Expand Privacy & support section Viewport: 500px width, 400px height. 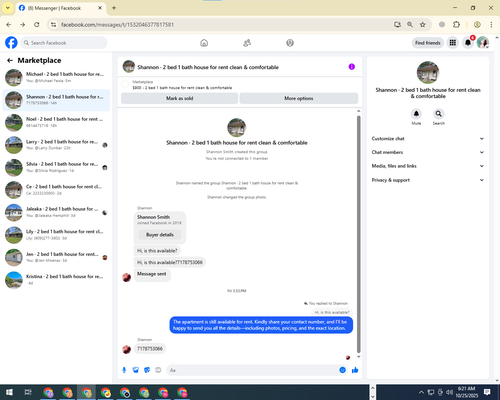tap(428, 180)
